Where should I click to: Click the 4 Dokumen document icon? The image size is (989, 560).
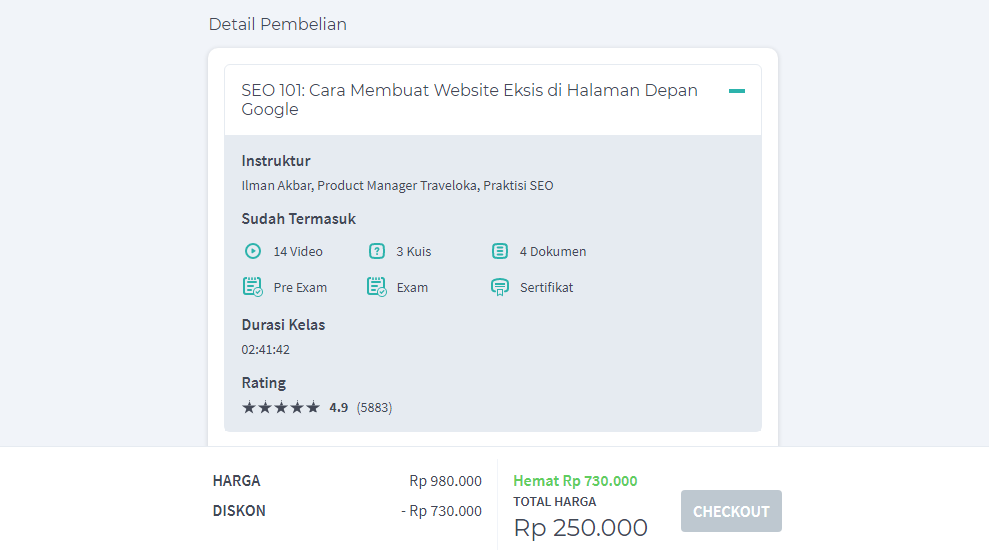coord(500,251)
